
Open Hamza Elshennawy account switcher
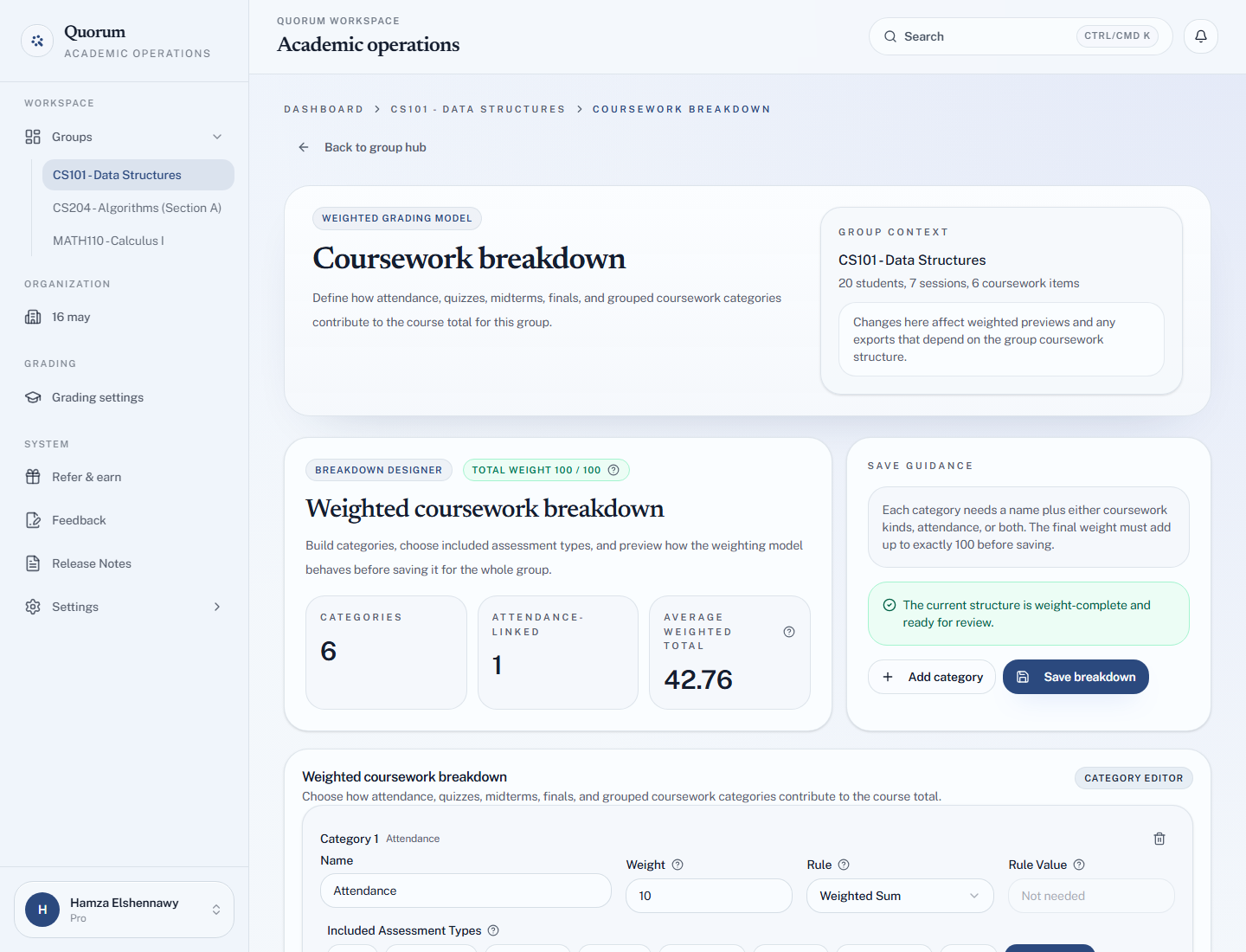point(125,910)
